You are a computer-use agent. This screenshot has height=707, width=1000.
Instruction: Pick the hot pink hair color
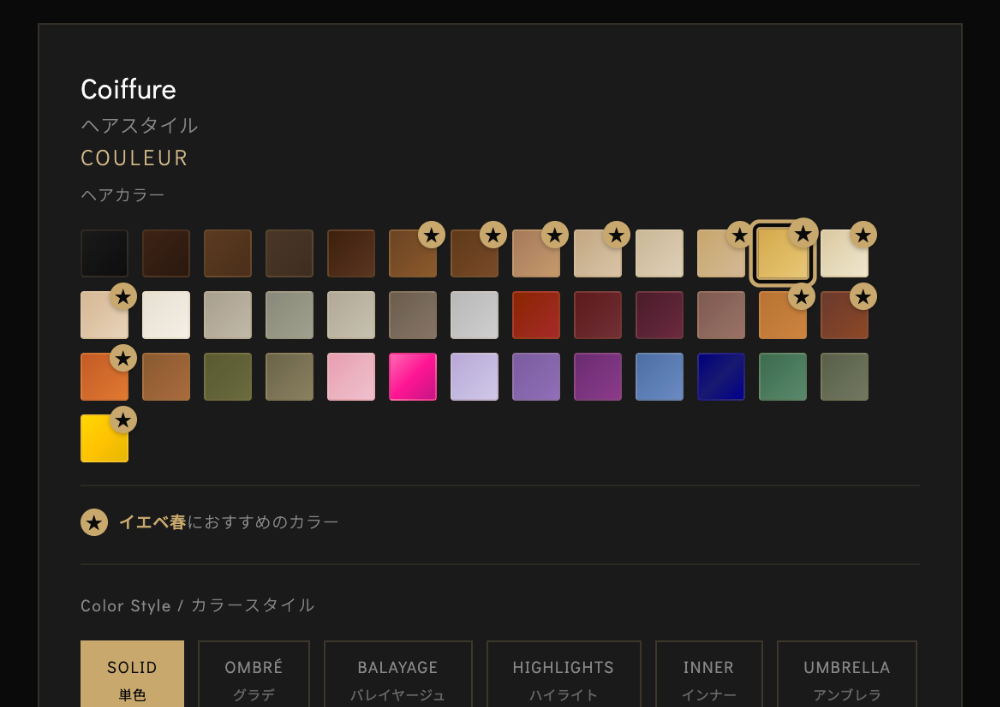click(412, 376)
